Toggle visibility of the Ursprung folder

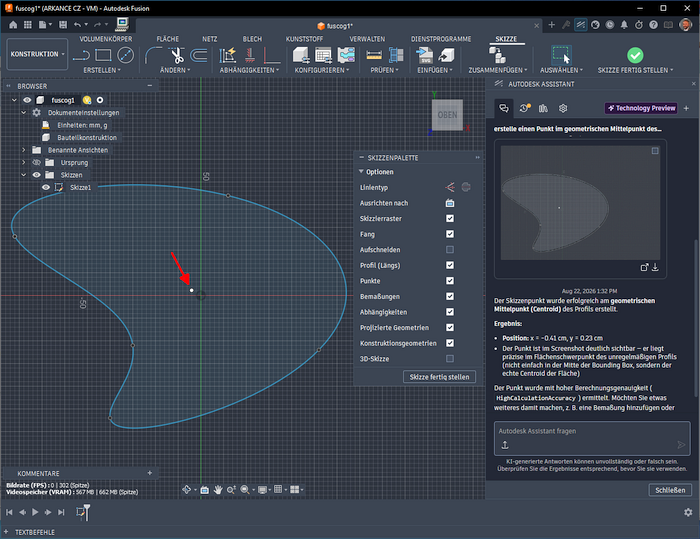click(x=37, y=163)
